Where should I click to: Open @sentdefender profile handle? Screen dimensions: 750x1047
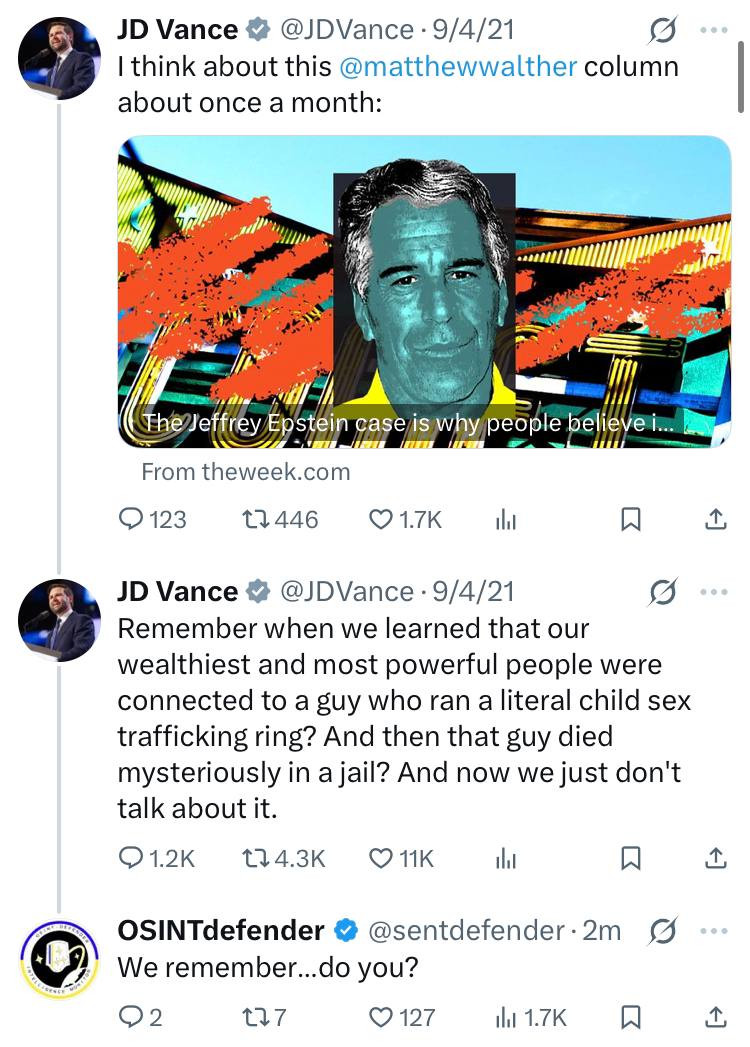466,931
